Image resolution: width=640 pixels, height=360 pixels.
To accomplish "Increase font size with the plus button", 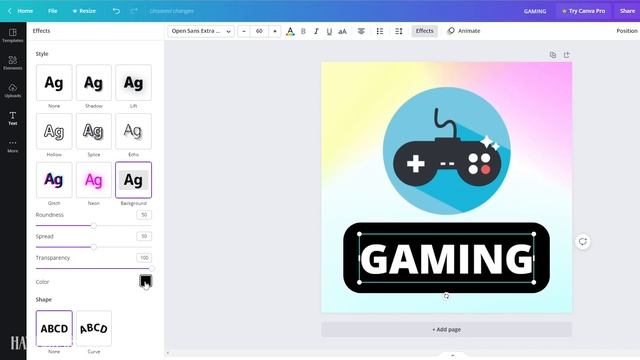I will click(x=275, y=31).
